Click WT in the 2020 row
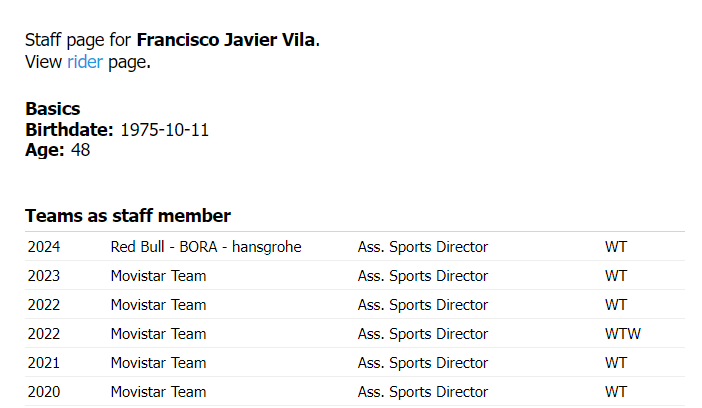Image resolution: width=702 pixels, height=408 pixels. pyautogui.click(x=616, y=392)
